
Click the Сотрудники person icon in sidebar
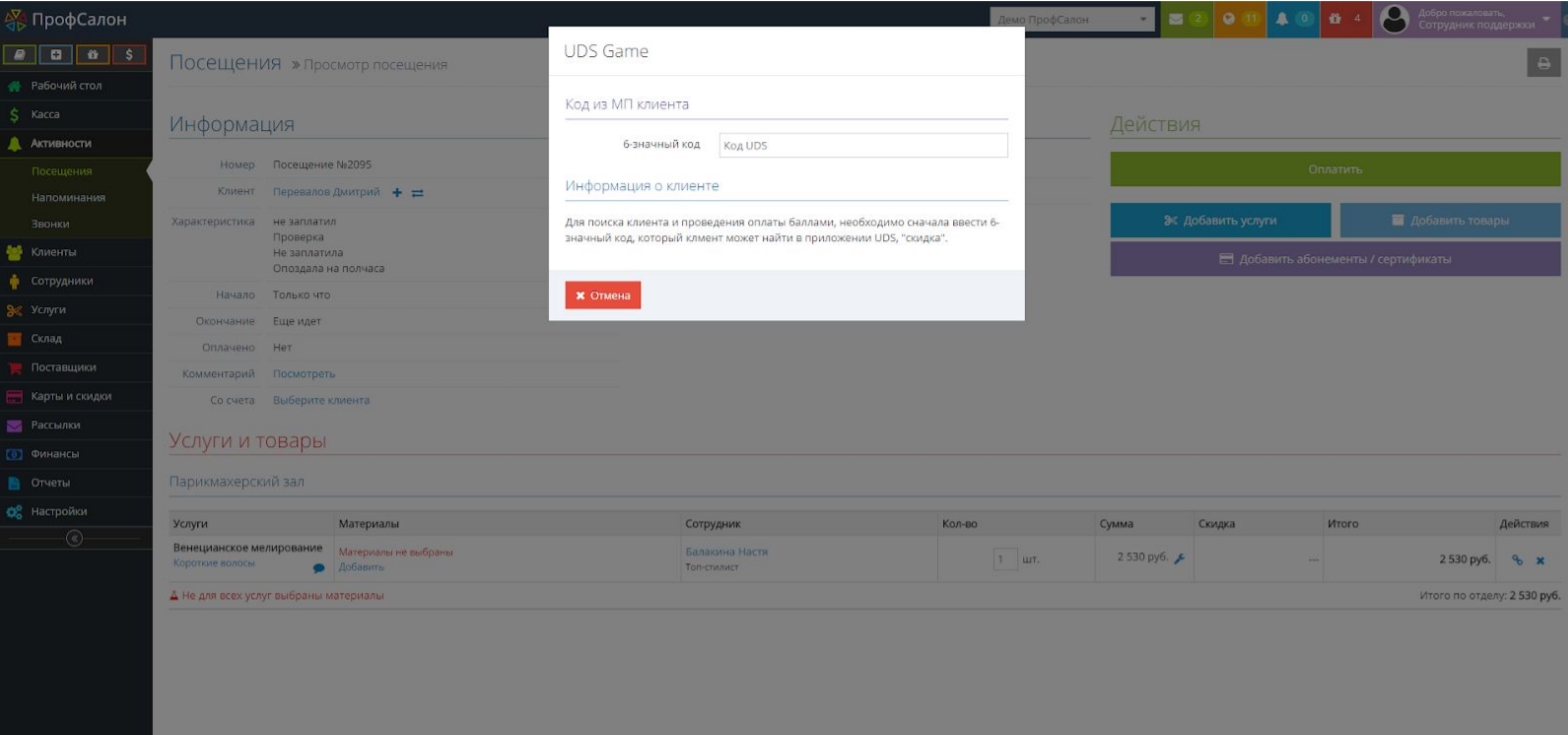(14, 282)
